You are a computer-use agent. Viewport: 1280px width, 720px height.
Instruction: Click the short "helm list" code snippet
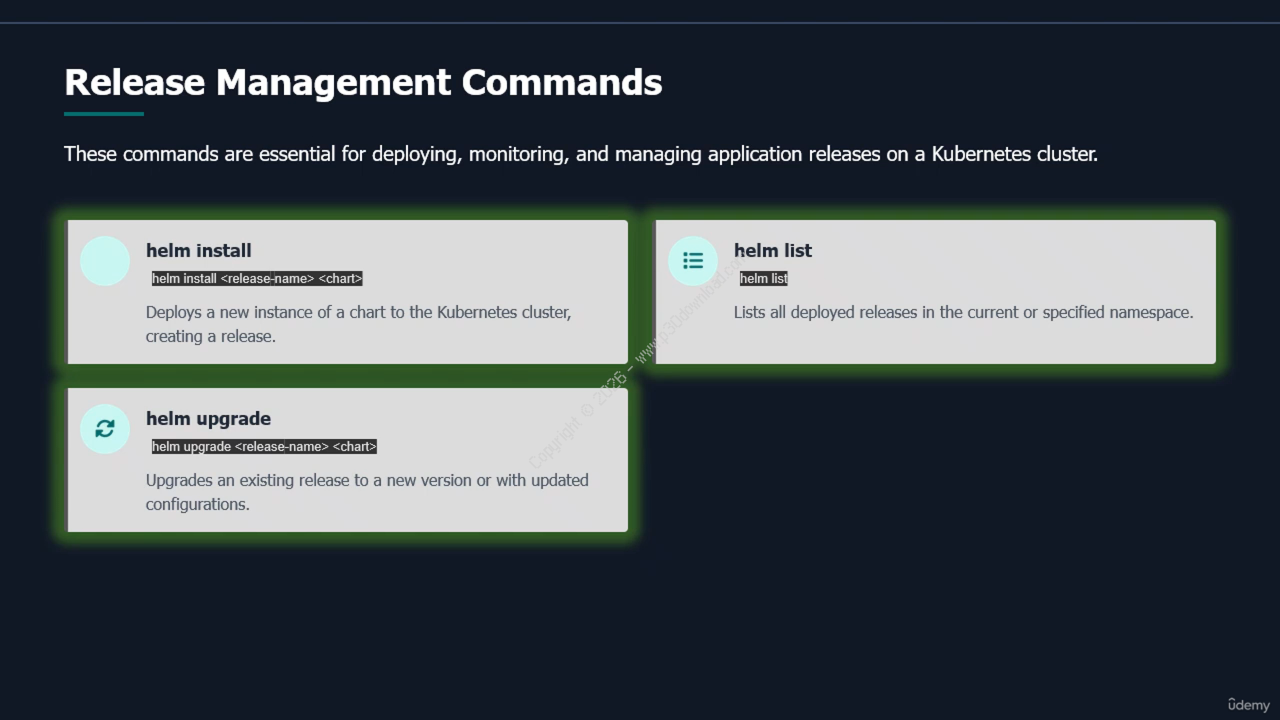pyautogui.click(x=764, y=279)
